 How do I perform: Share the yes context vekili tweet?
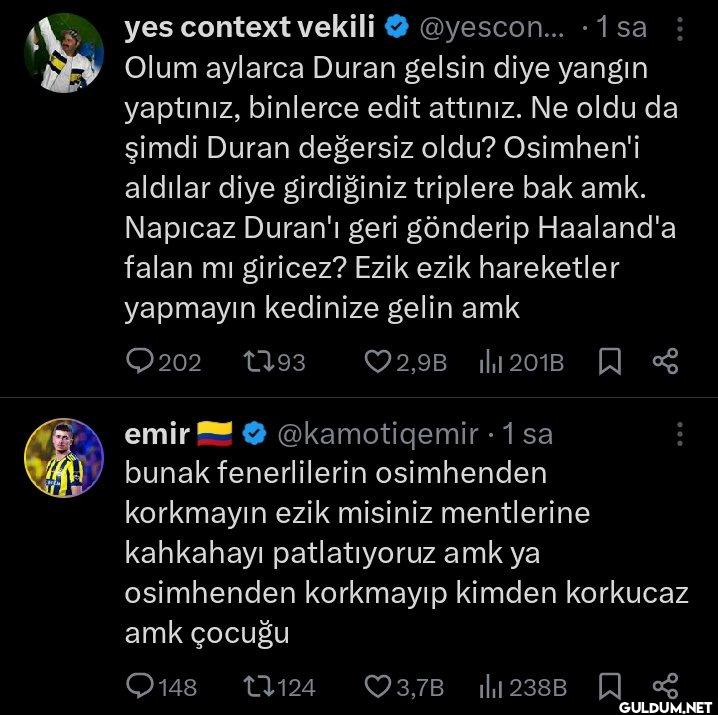point(665,361)
